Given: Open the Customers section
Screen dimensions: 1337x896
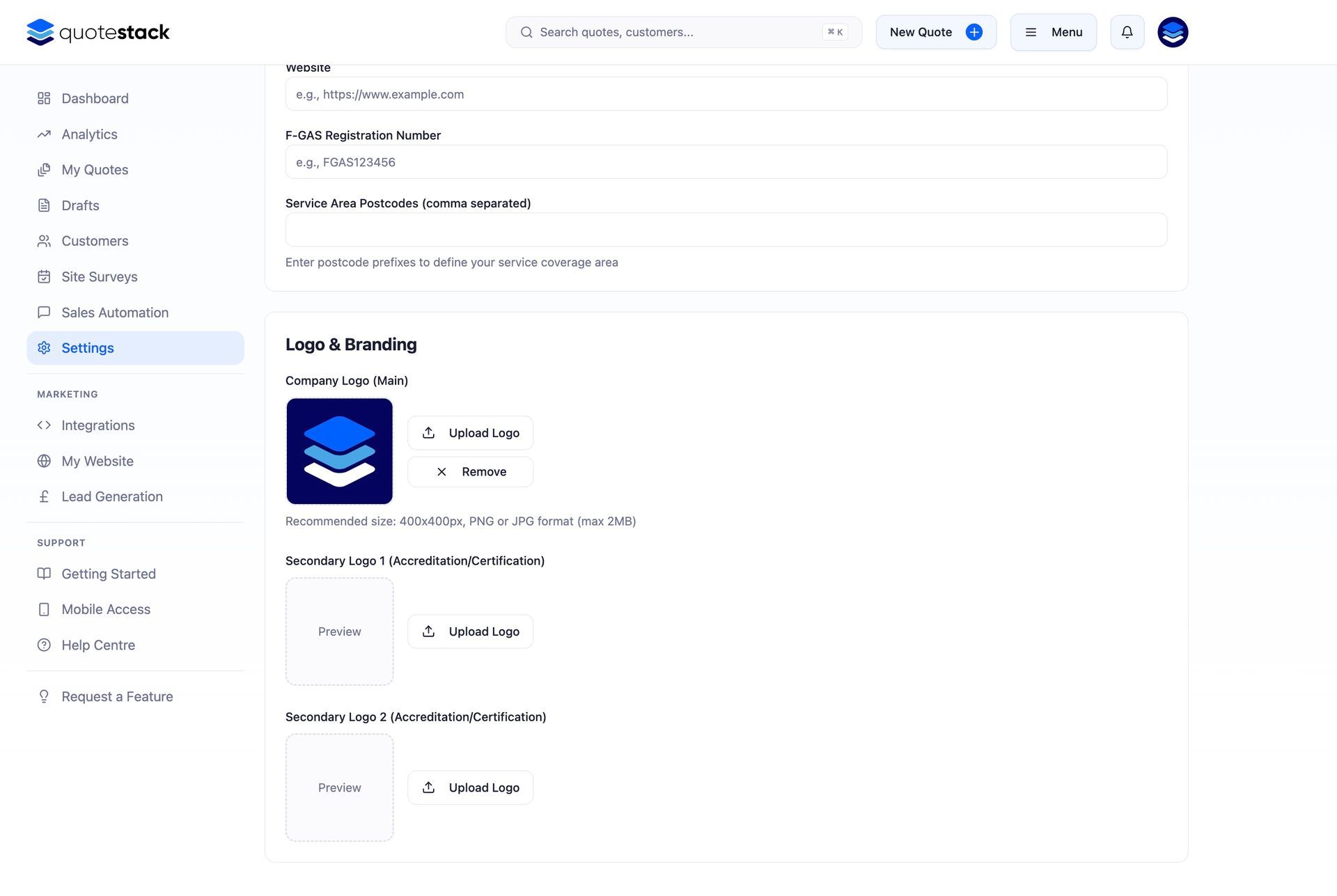Looking at the screenshot, I should [x=95, y=241].
